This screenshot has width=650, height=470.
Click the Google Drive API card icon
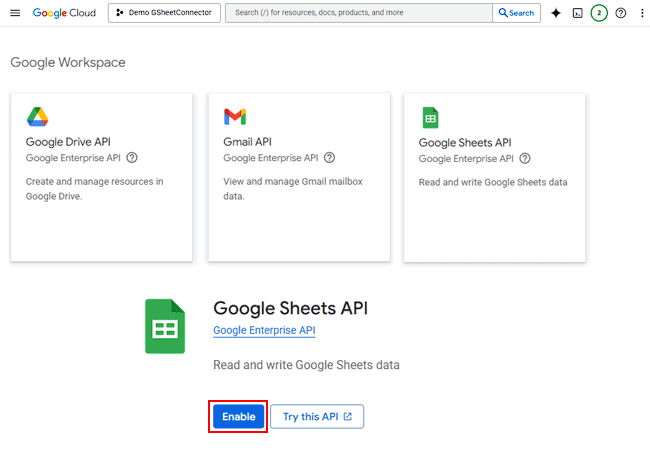pyautogui.click(x=37, y=117)
